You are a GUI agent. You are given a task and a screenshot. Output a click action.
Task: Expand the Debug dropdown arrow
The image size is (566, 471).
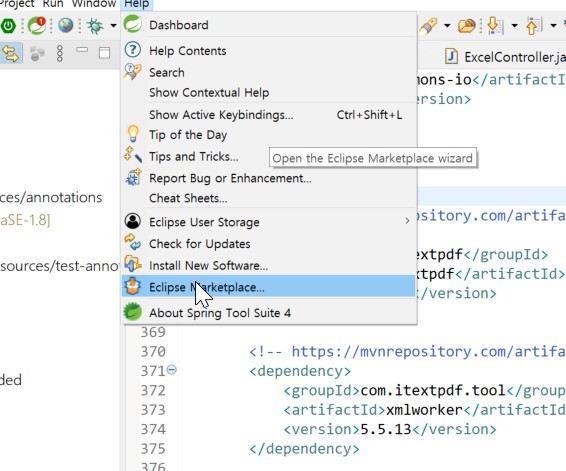pyautogui.click(x=113, y=26)
